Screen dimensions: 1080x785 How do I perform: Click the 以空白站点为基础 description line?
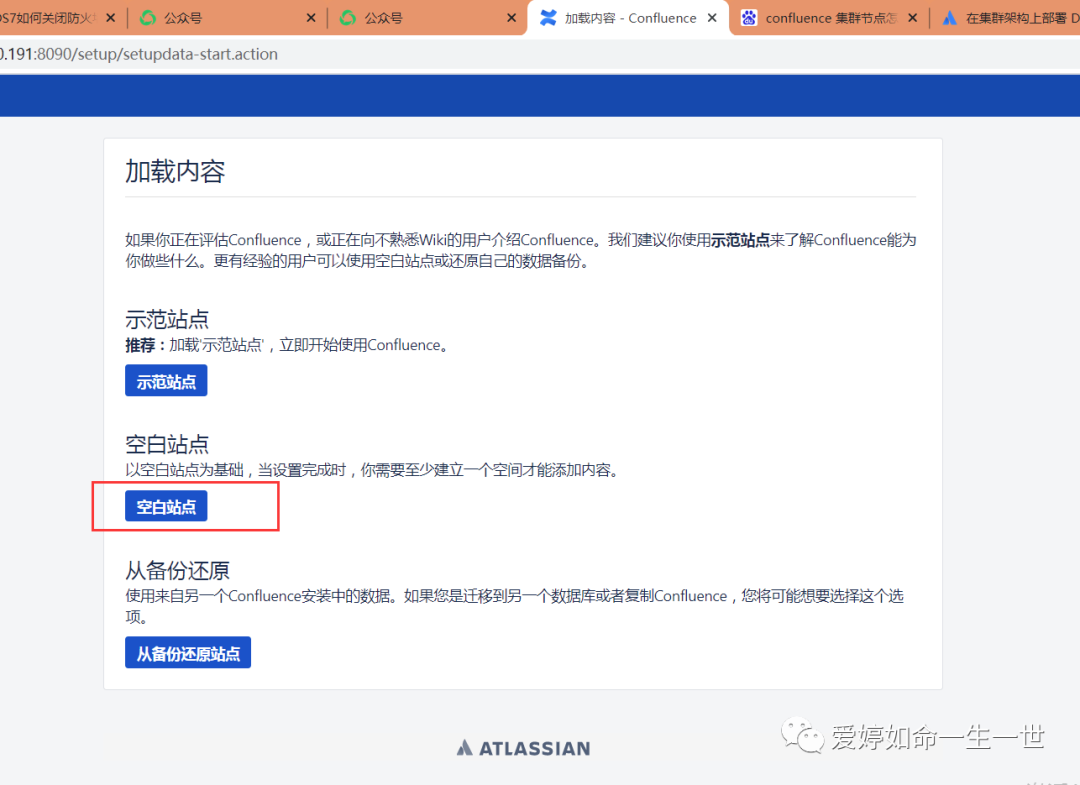[371, 470]
